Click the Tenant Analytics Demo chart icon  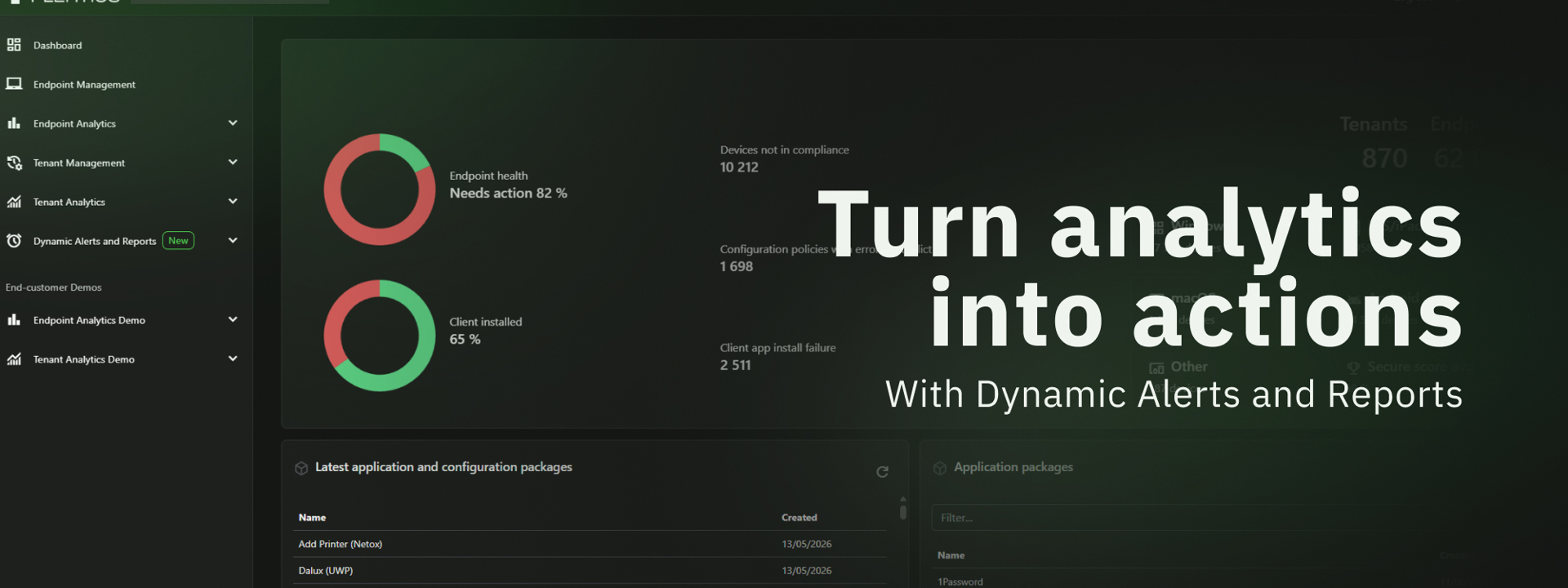point(14,359)
